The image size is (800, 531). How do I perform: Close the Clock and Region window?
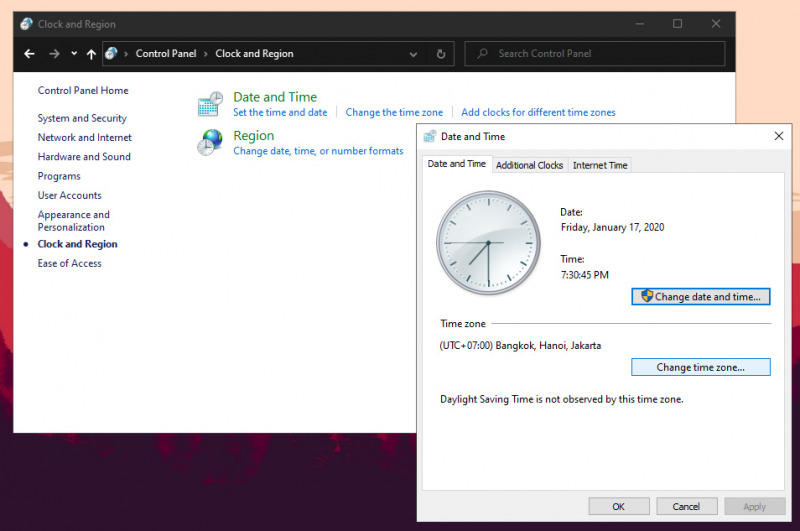[x=716, y=23]
